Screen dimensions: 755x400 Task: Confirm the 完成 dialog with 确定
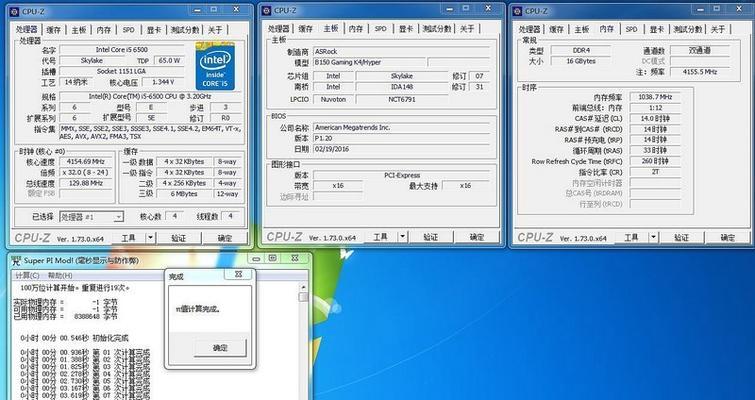(220, 348)
